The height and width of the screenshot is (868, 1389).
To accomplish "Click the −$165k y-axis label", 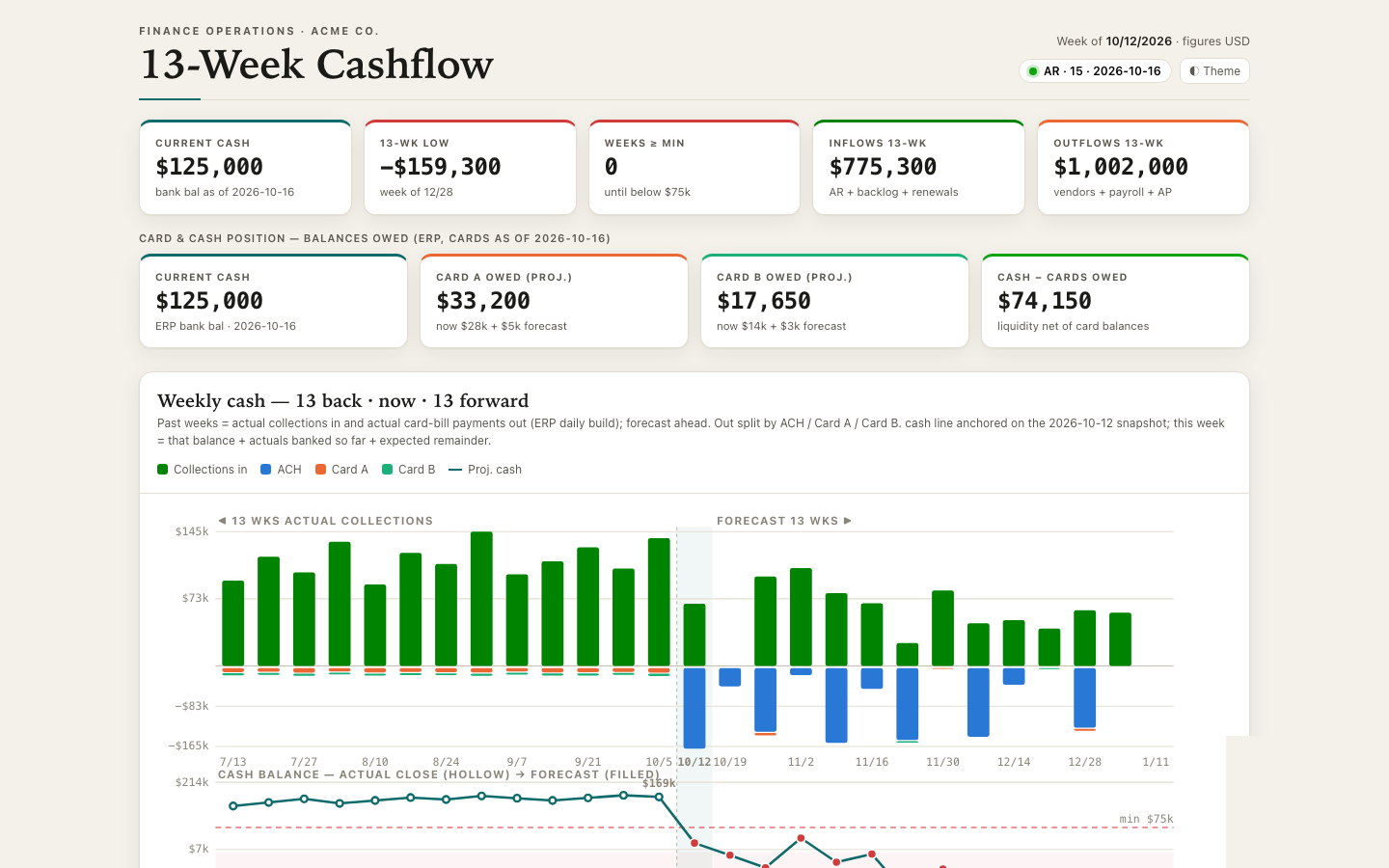I will 189,746.
